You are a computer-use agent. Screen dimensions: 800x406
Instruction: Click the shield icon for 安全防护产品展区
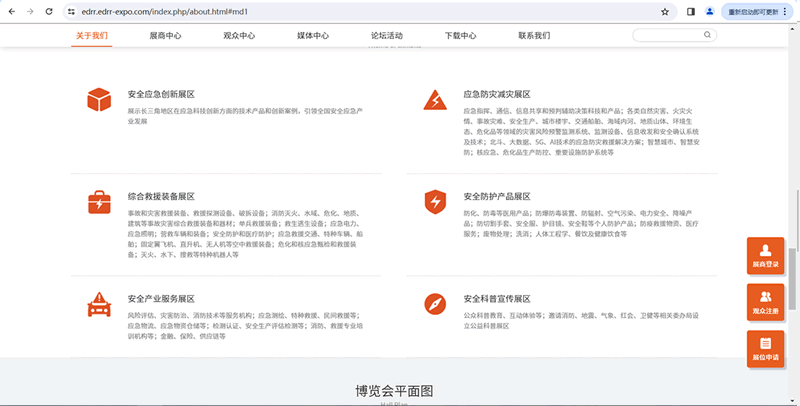click(x=434, y=202)
